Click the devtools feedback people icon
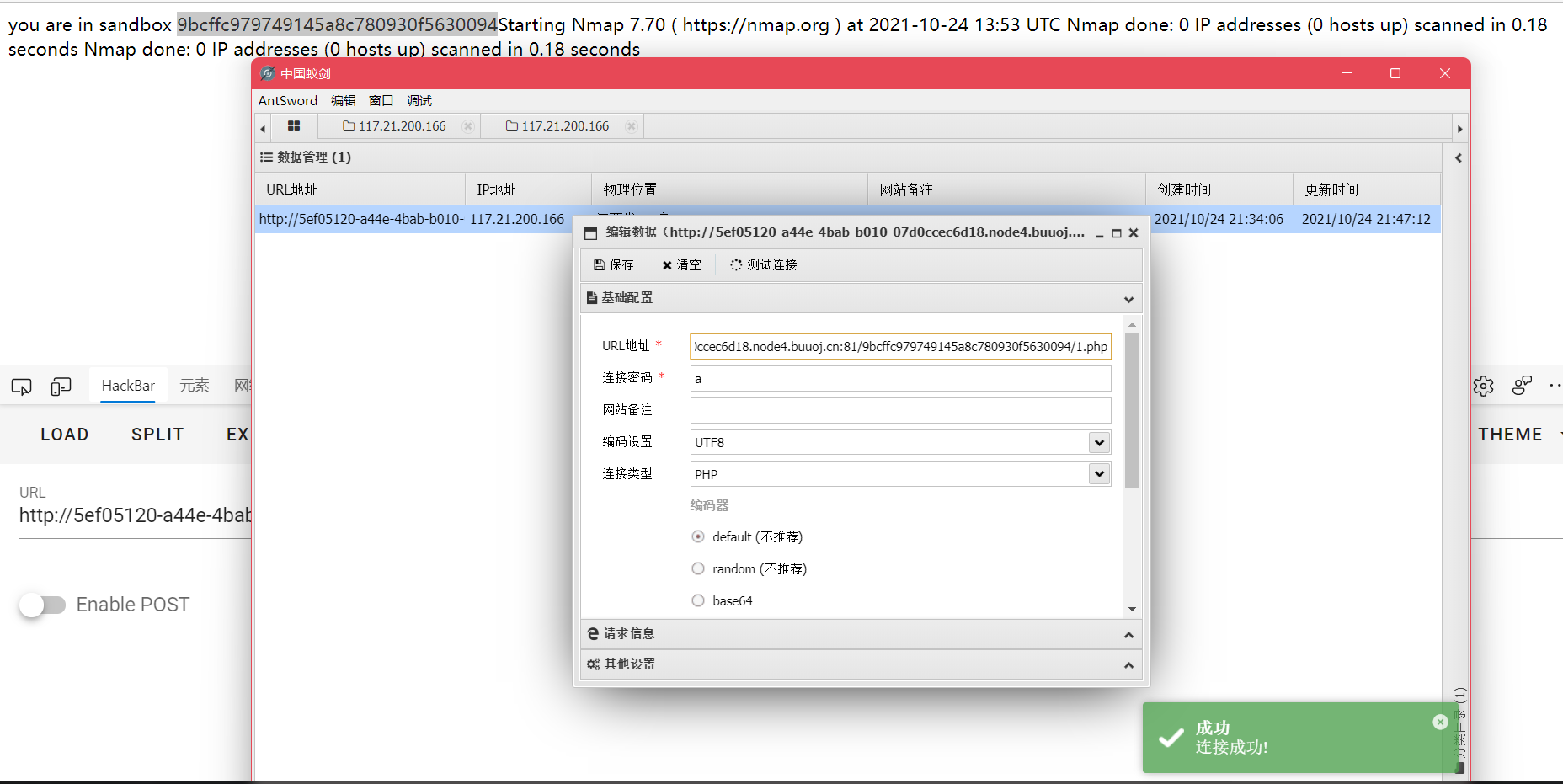The width and height of the screenshot is (1563, 784). click(1522, 386)
